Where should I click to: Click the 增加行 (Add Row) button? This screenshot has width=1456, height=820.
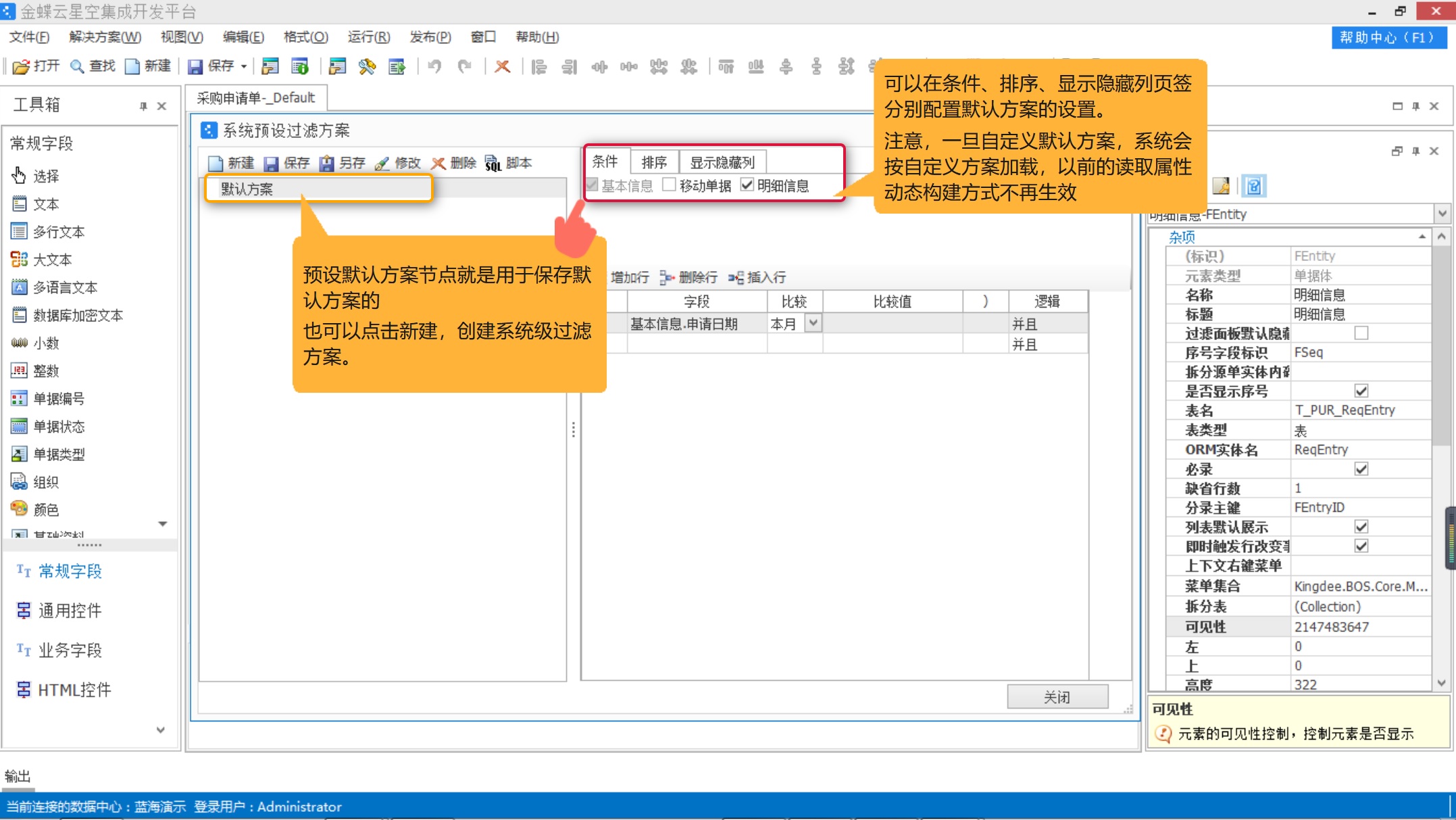click(628, 277)
